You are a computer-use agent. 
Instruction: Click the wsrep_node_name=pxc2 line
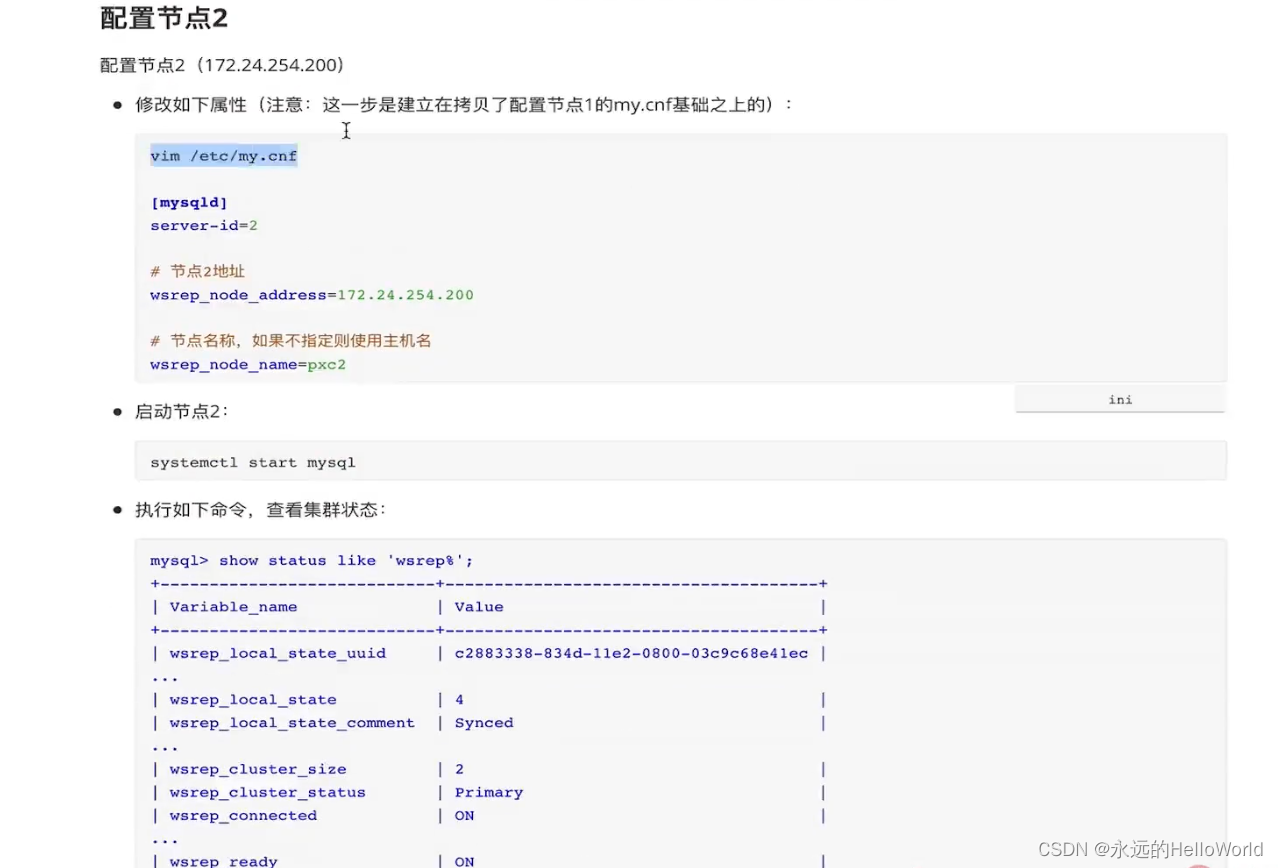(x=249, y=364)
